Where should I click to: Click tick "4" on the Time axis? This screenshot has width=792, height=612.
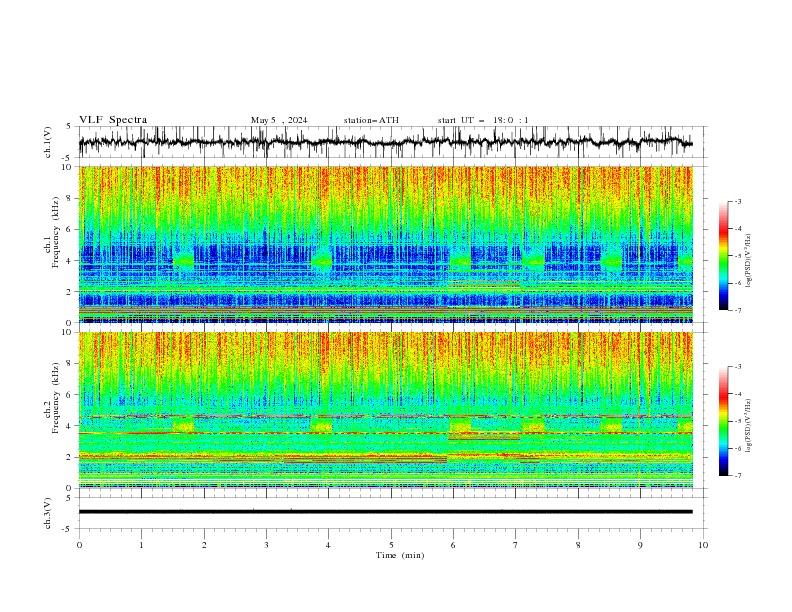click(x=329, y=545)
